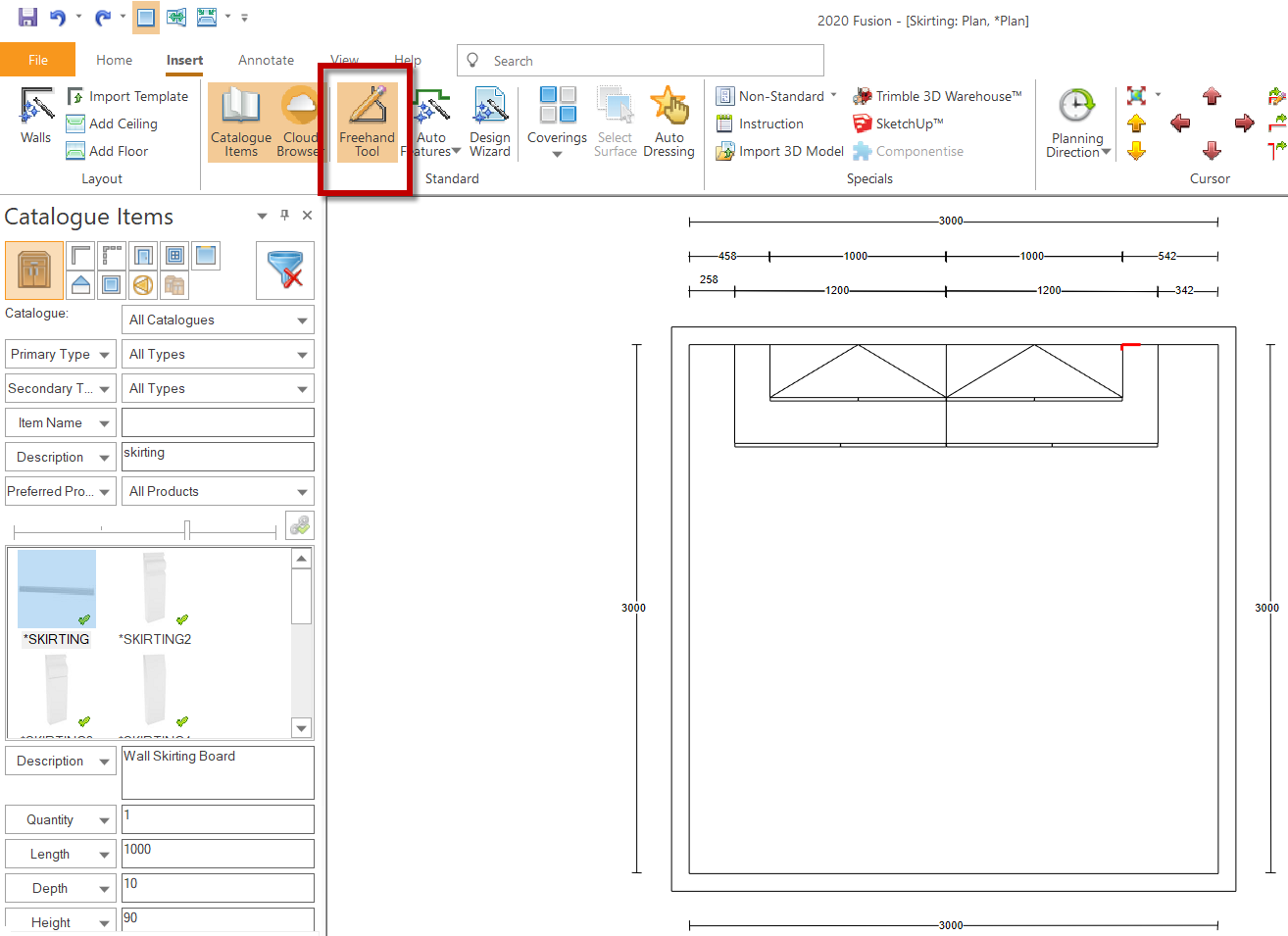The image size is (1288, 936).
Task: Launch the Design Wizard
Action: 490,122
